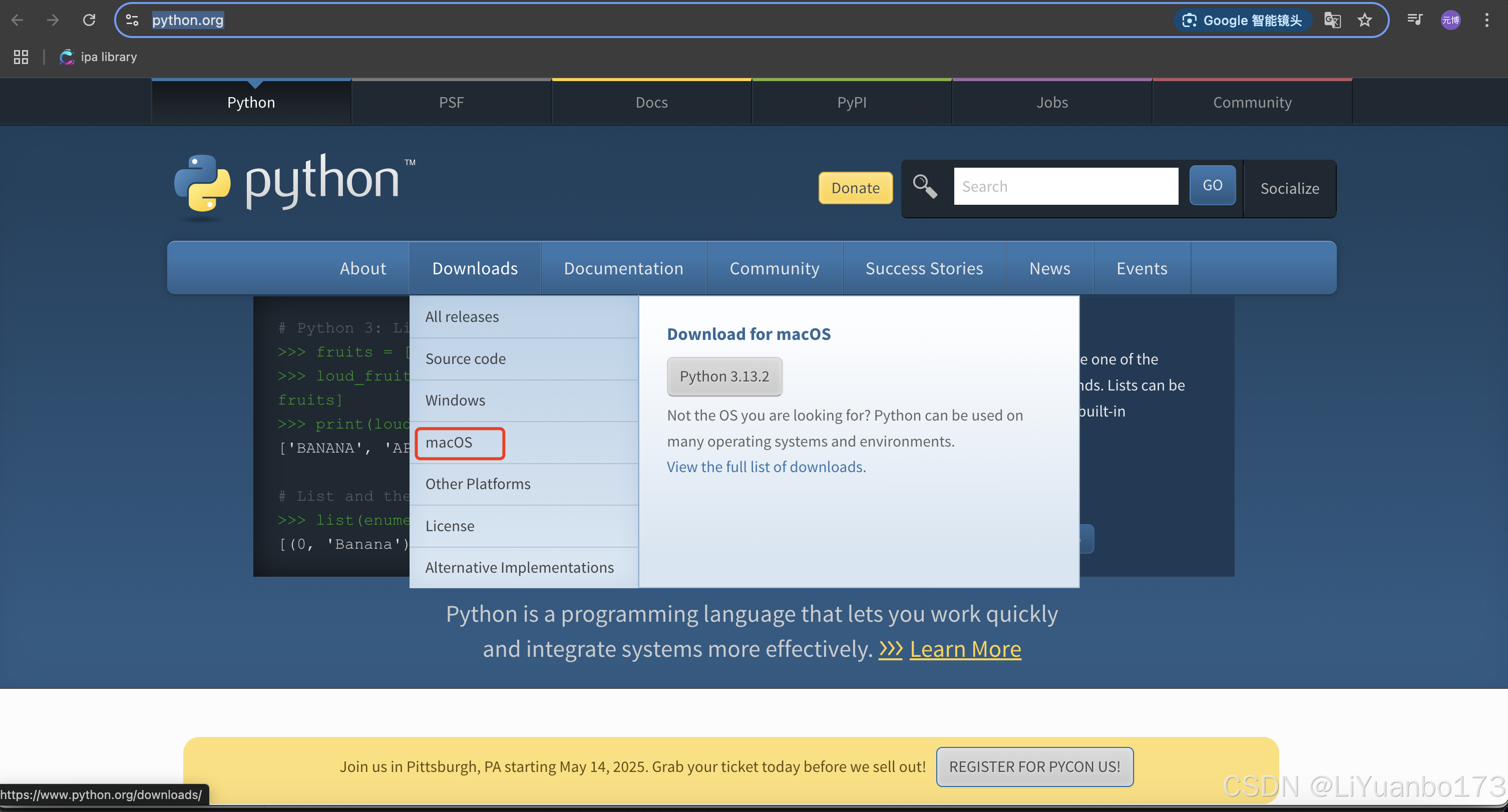The height and width of the screenshot is (812, 1508).
Task: Click the magnifying glass search icon
Action: click(x=925, y=187)
